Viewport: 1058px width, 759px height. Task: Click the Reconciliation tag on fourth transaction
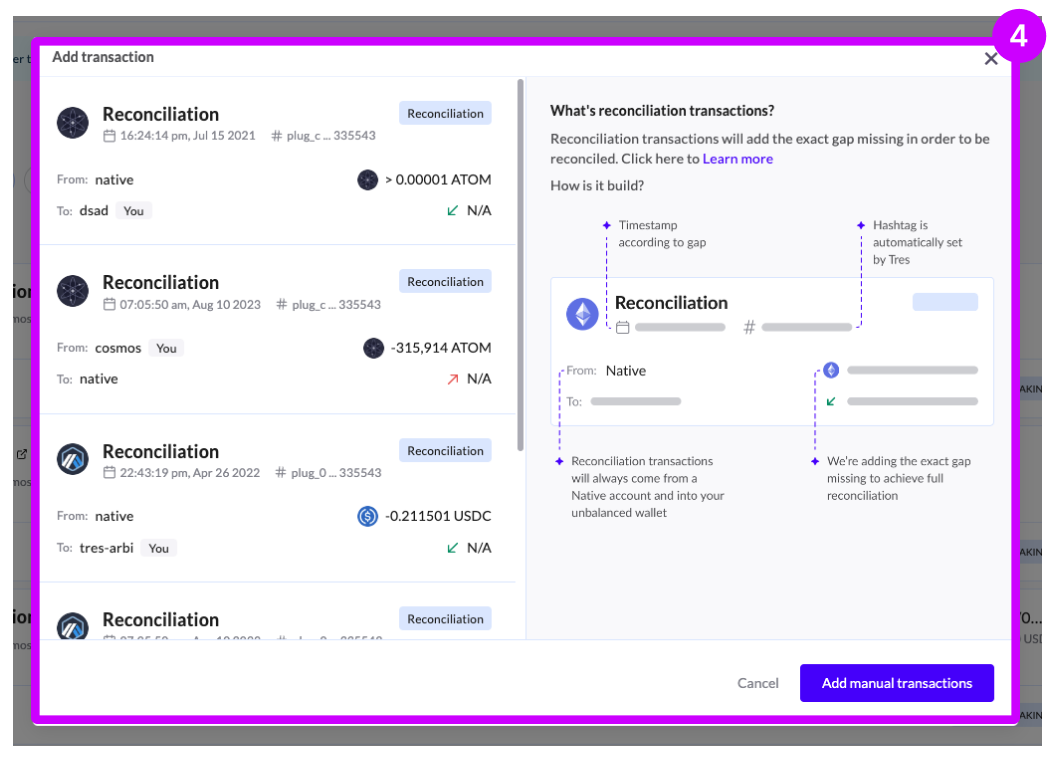click(x=445, y=619)
